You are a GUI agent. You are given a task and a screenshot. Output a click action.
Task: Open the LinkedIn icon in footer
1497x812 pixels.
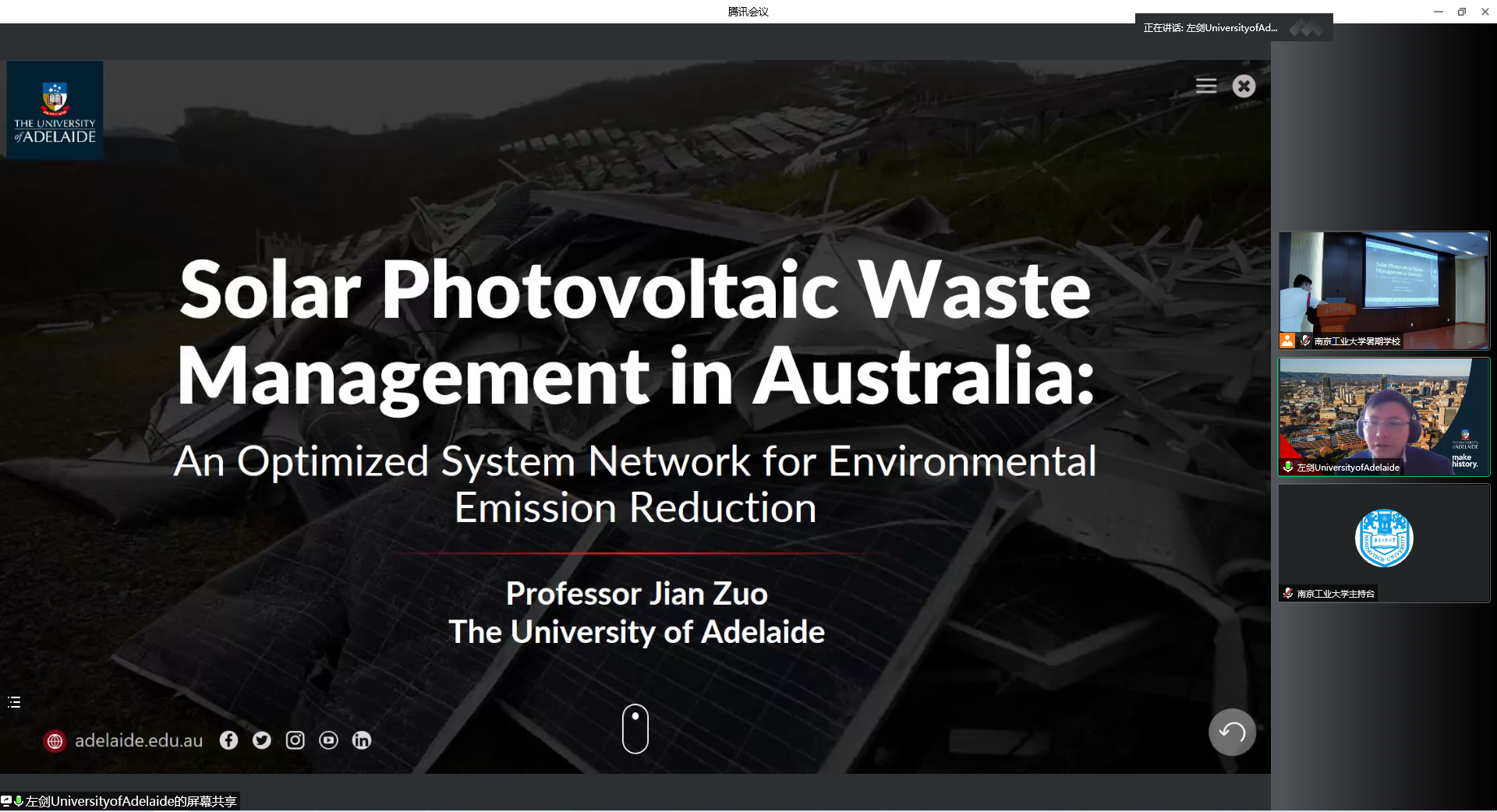(362, 740)
